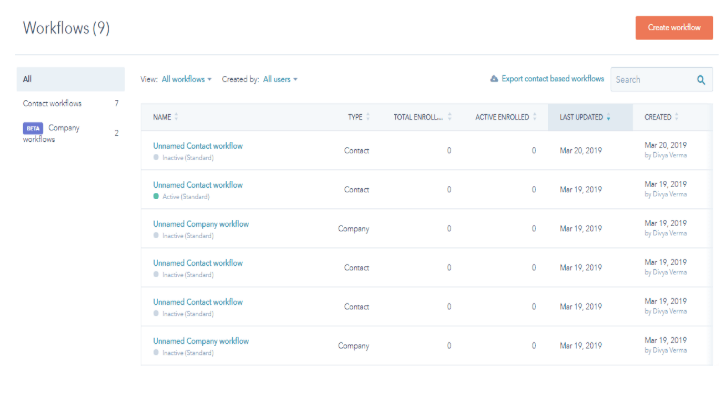
Task: Select Contact workflows in sidebar
Action: click(71, 103)
